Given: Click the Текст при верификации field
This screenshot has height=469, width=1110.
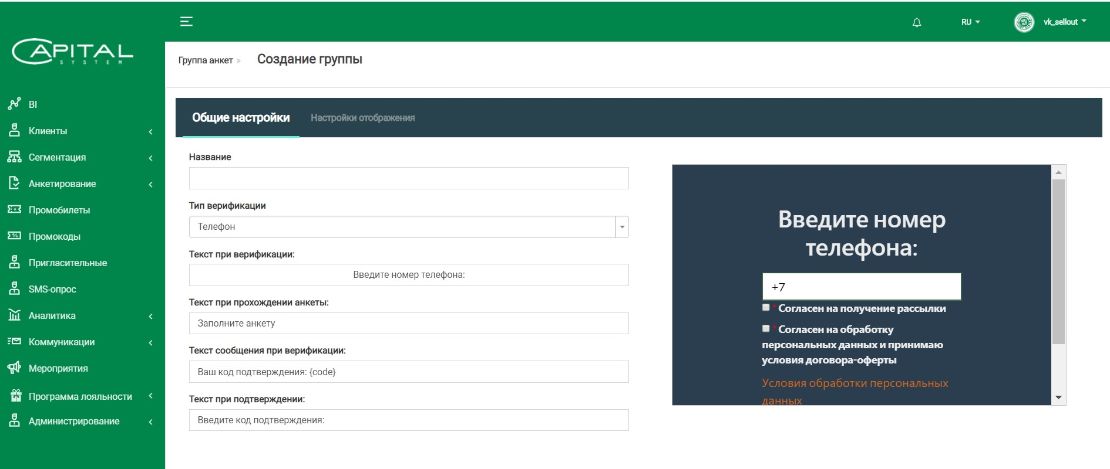Looking at the screenshot, I should point(408,274).
